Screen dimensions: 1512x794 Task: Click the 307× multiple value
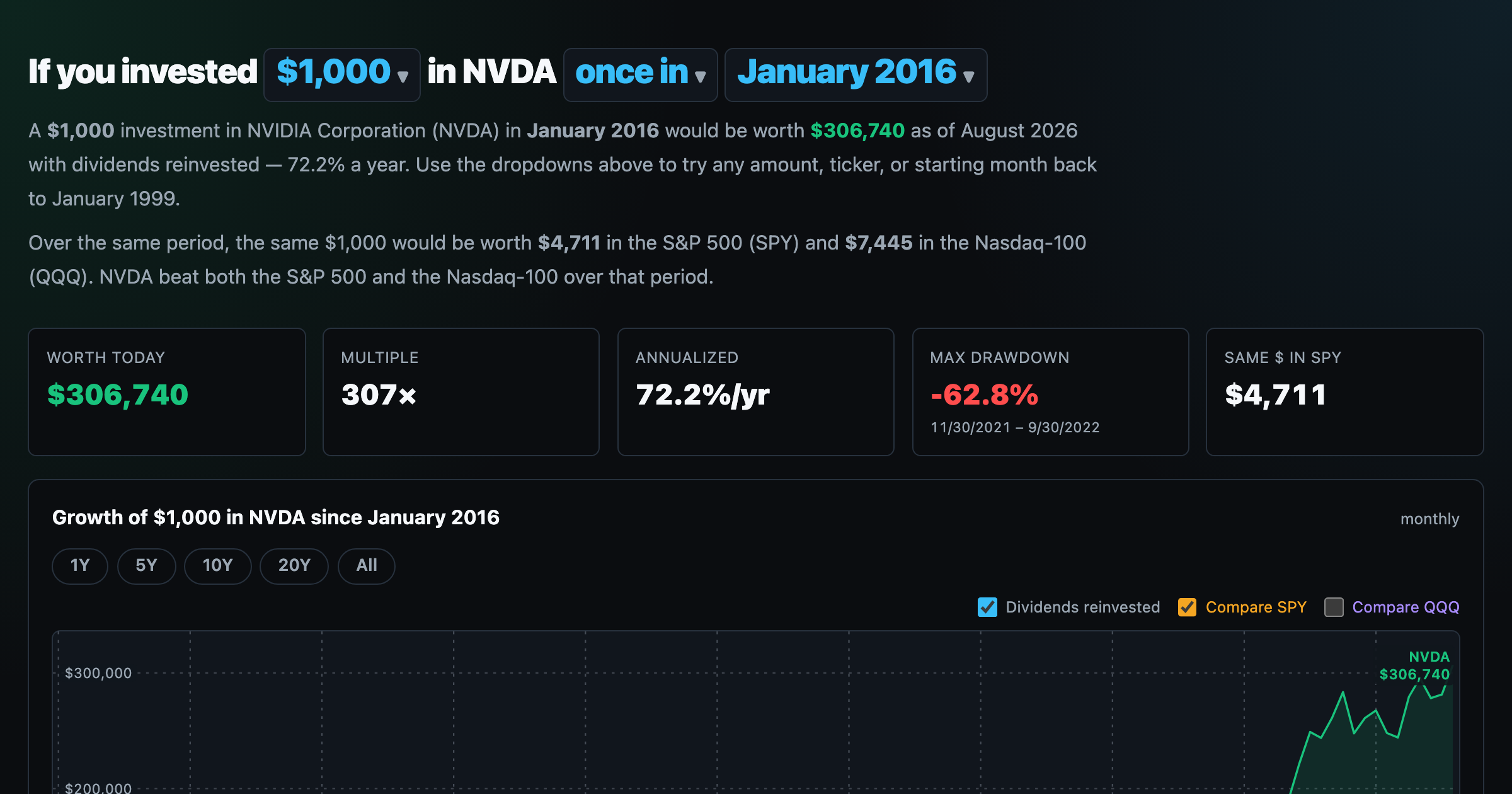379,395
